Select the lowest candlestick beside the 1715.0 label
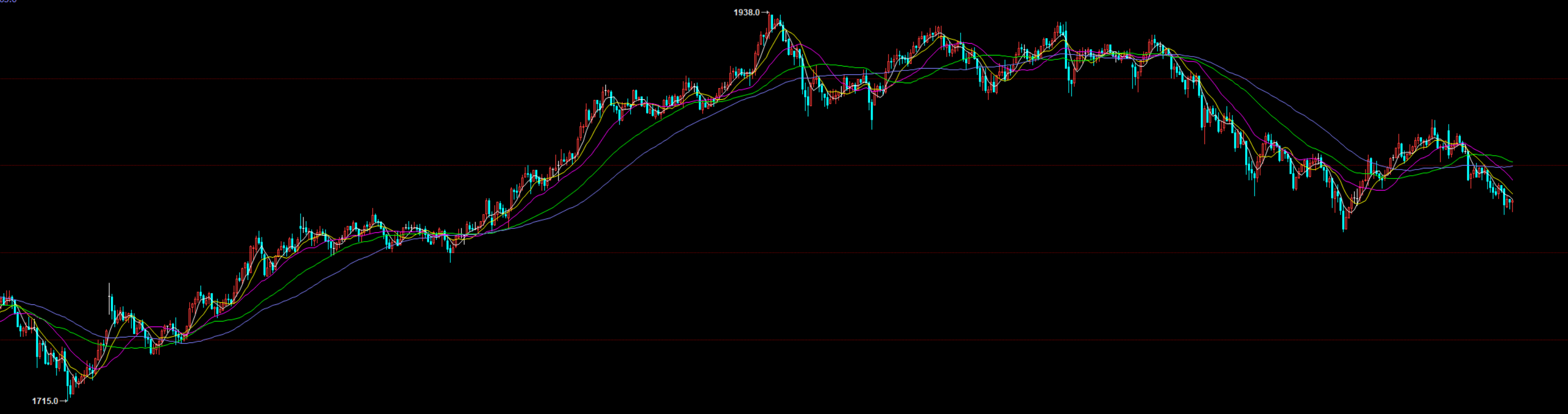 tap(68, 383)
